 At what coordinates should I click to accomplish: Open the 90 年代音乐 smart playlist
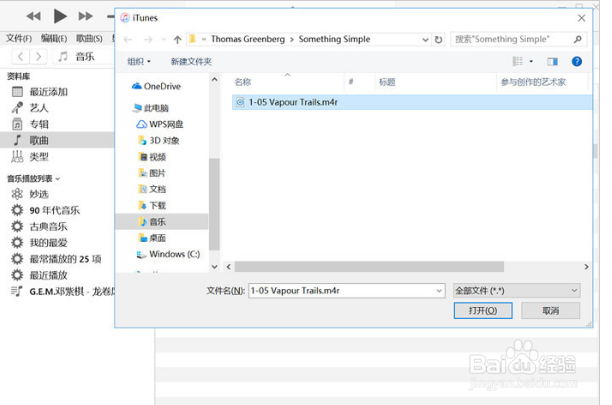pyautogui.click(x=57, y=210)
